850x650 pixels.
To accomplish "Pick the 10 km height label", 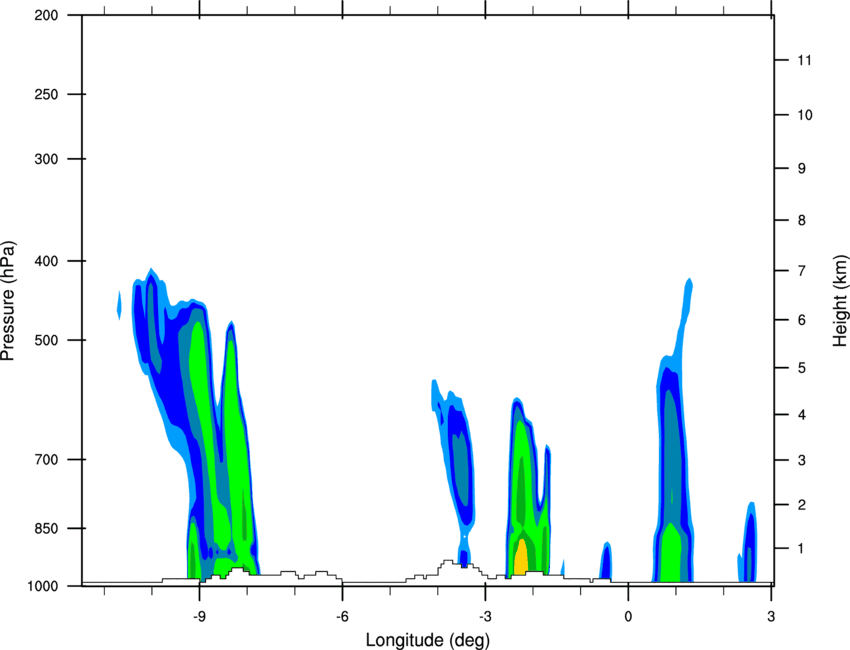I will (804, 115).
